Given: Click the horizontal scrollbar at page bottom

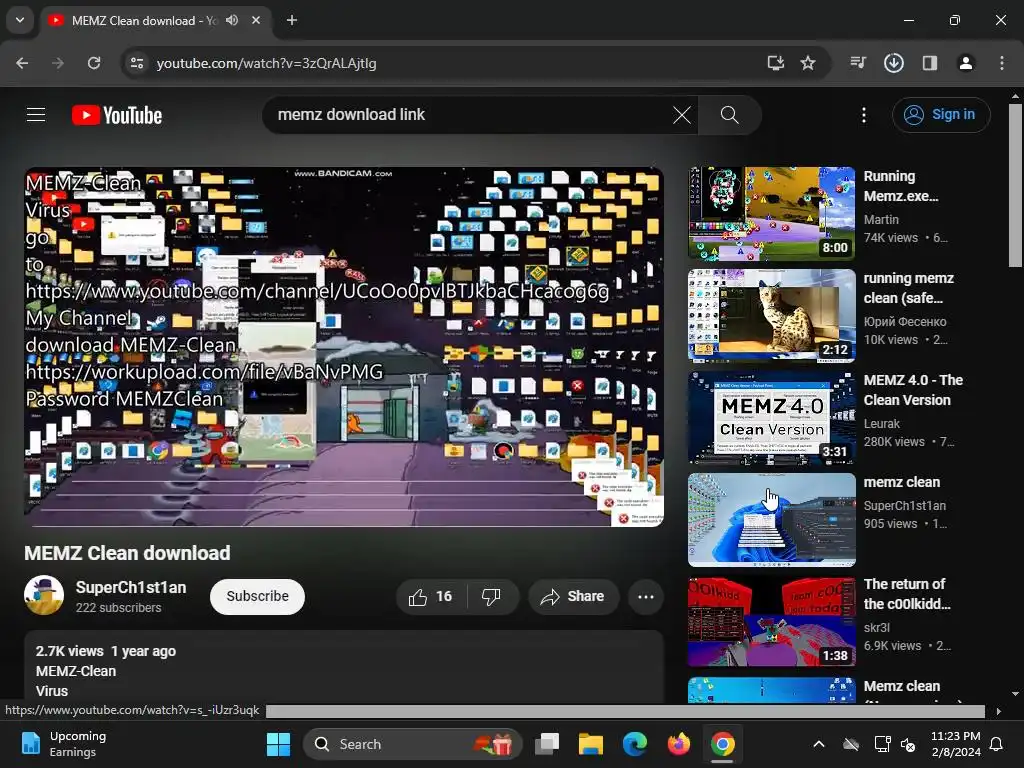Looking at the screenshot, I should [625, 711].
